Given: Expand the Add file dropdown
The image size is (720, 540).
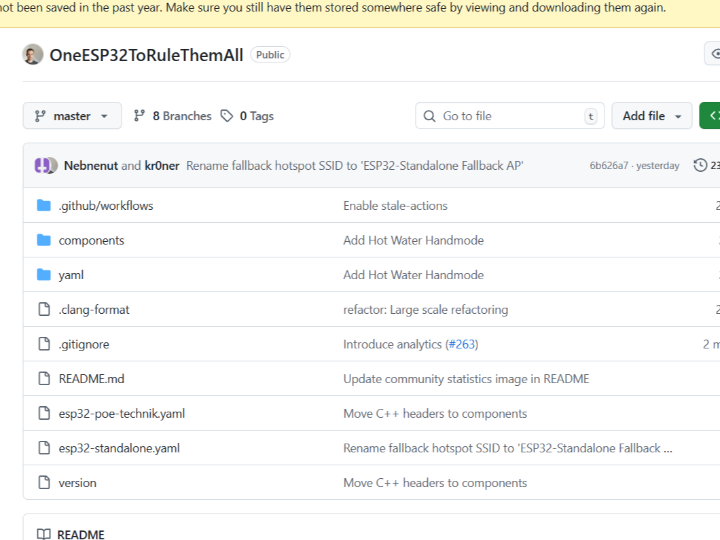Looking at the screenshot, I should pos(651,116).
